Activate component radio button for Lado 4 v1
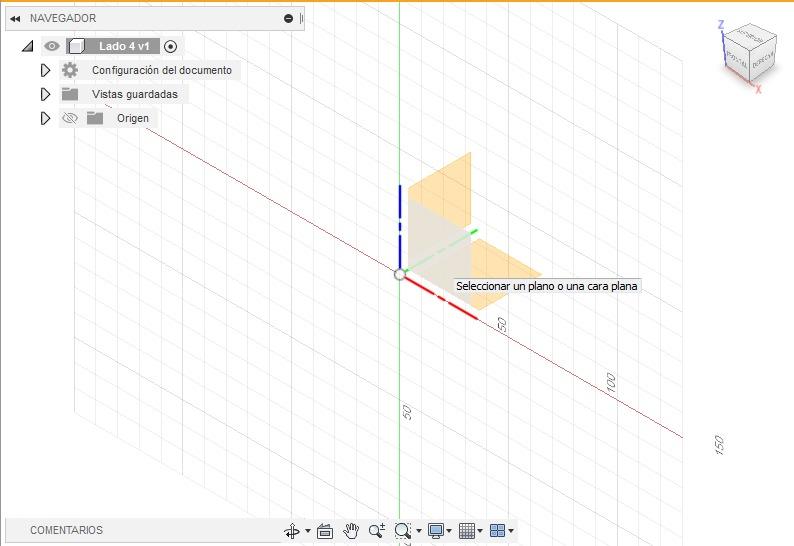Screen dimensions: 794x546 click(x=171, y=47)
